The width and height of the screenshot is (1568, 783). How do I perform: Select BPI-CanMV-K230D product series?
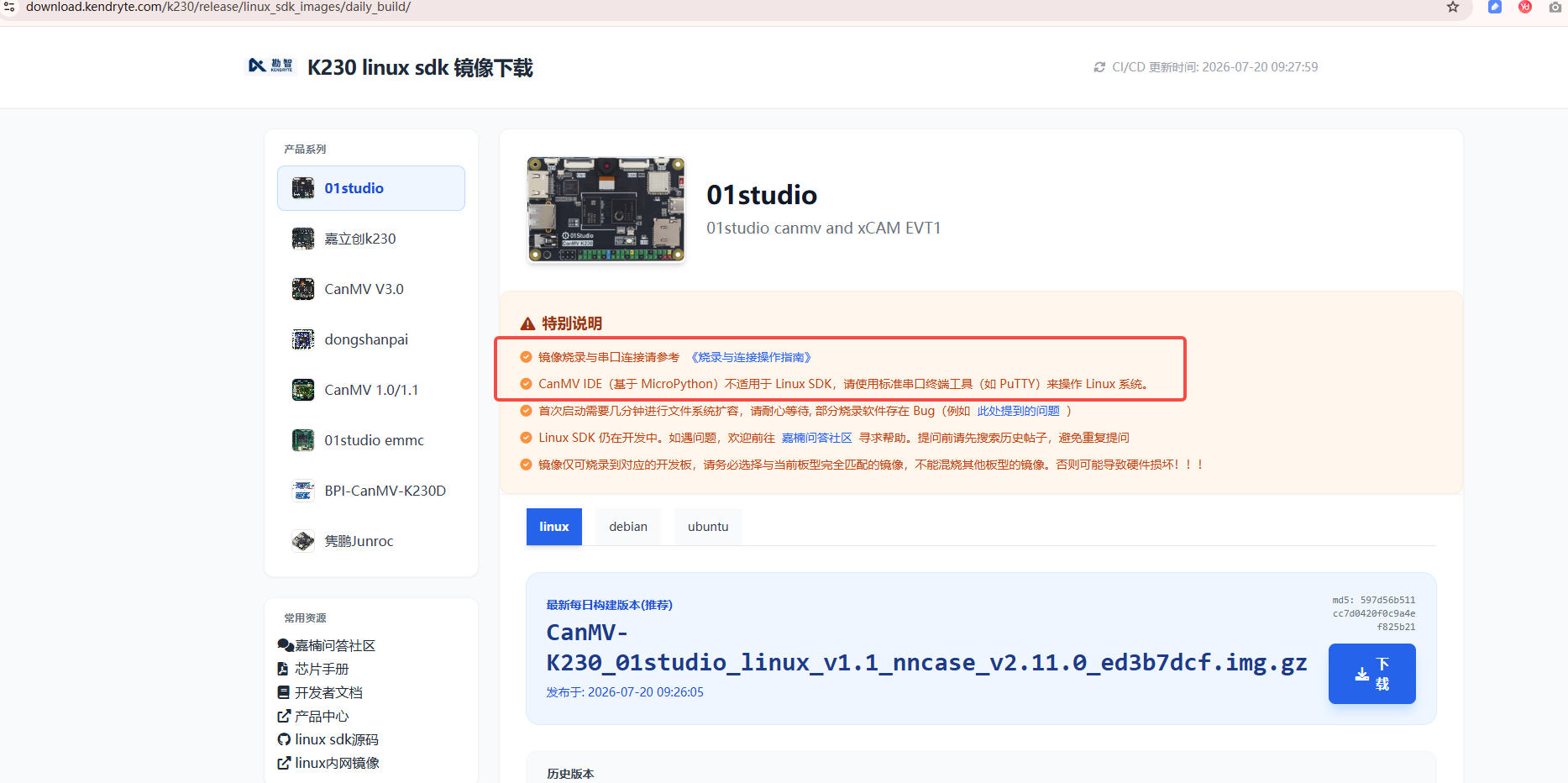(371, 491)
